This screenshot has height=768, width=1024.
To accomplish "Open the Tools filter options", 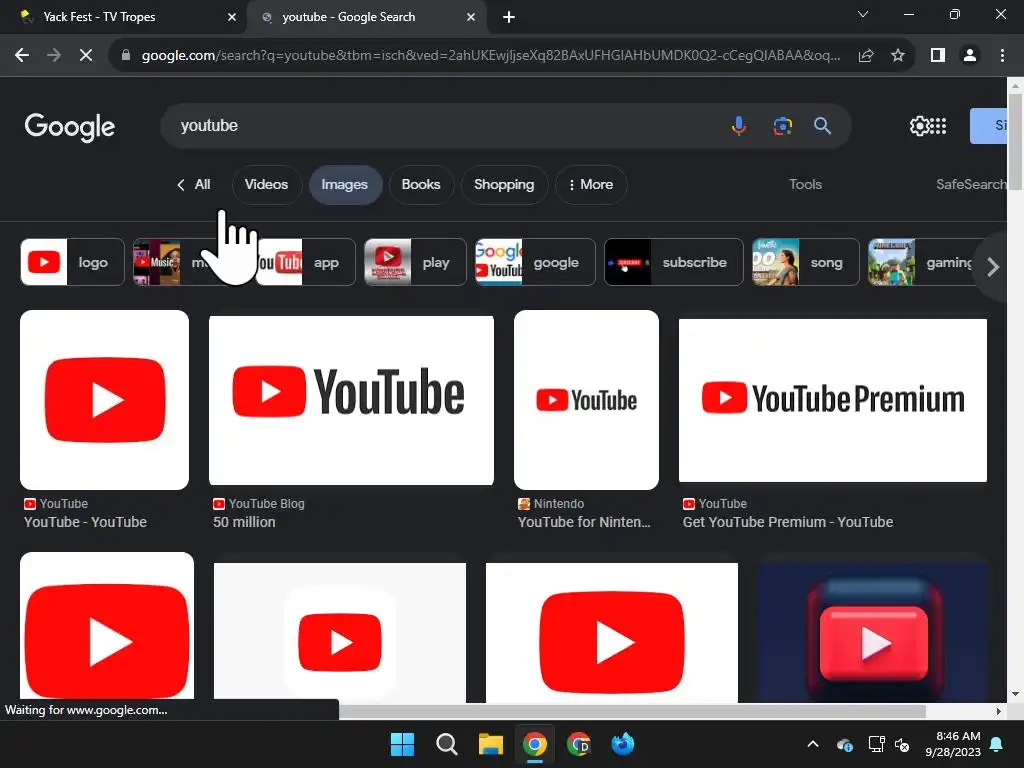I will tap(805, 185).
